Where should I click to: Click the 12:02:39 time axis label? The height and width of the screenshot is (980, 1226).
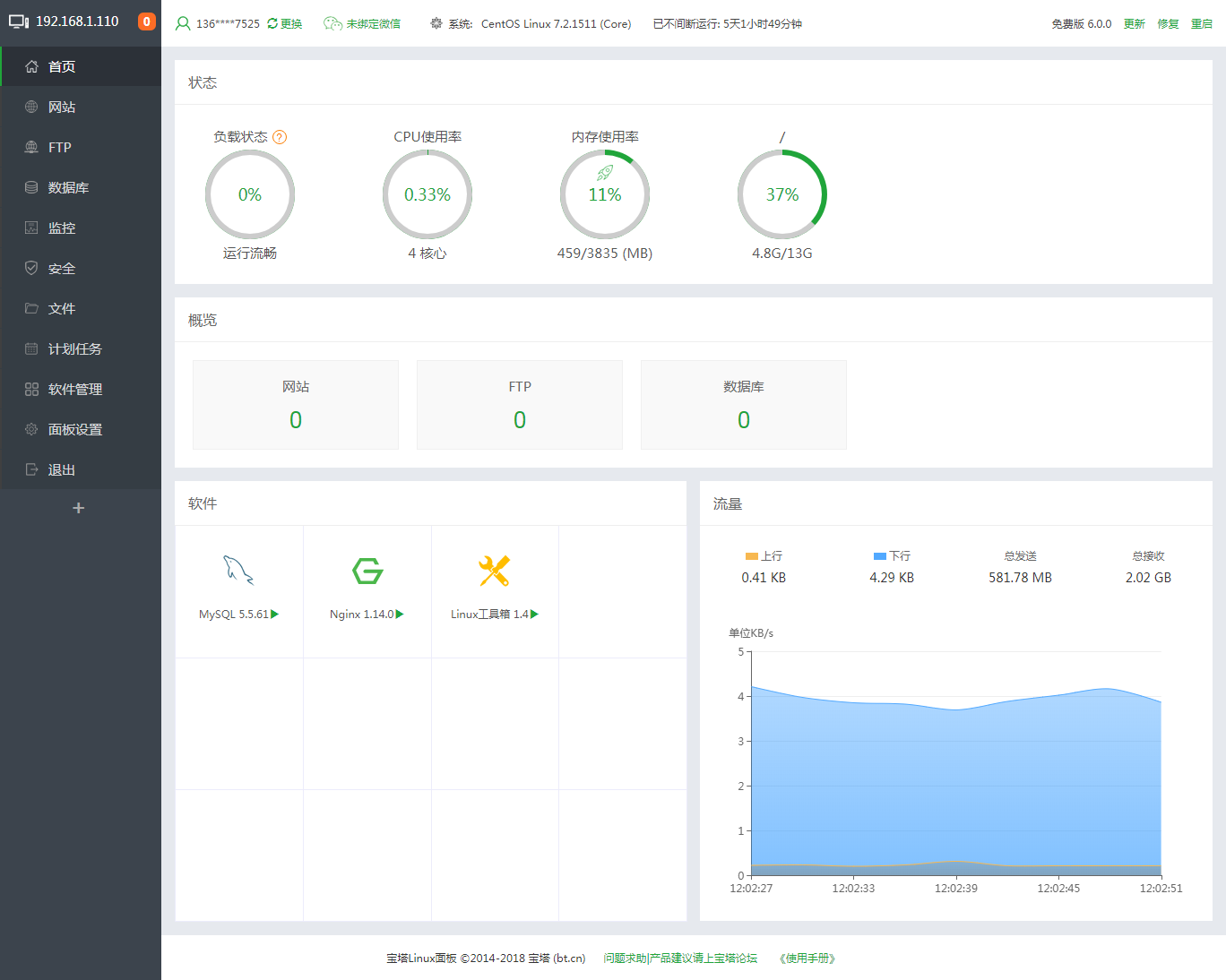click(956, 889)
